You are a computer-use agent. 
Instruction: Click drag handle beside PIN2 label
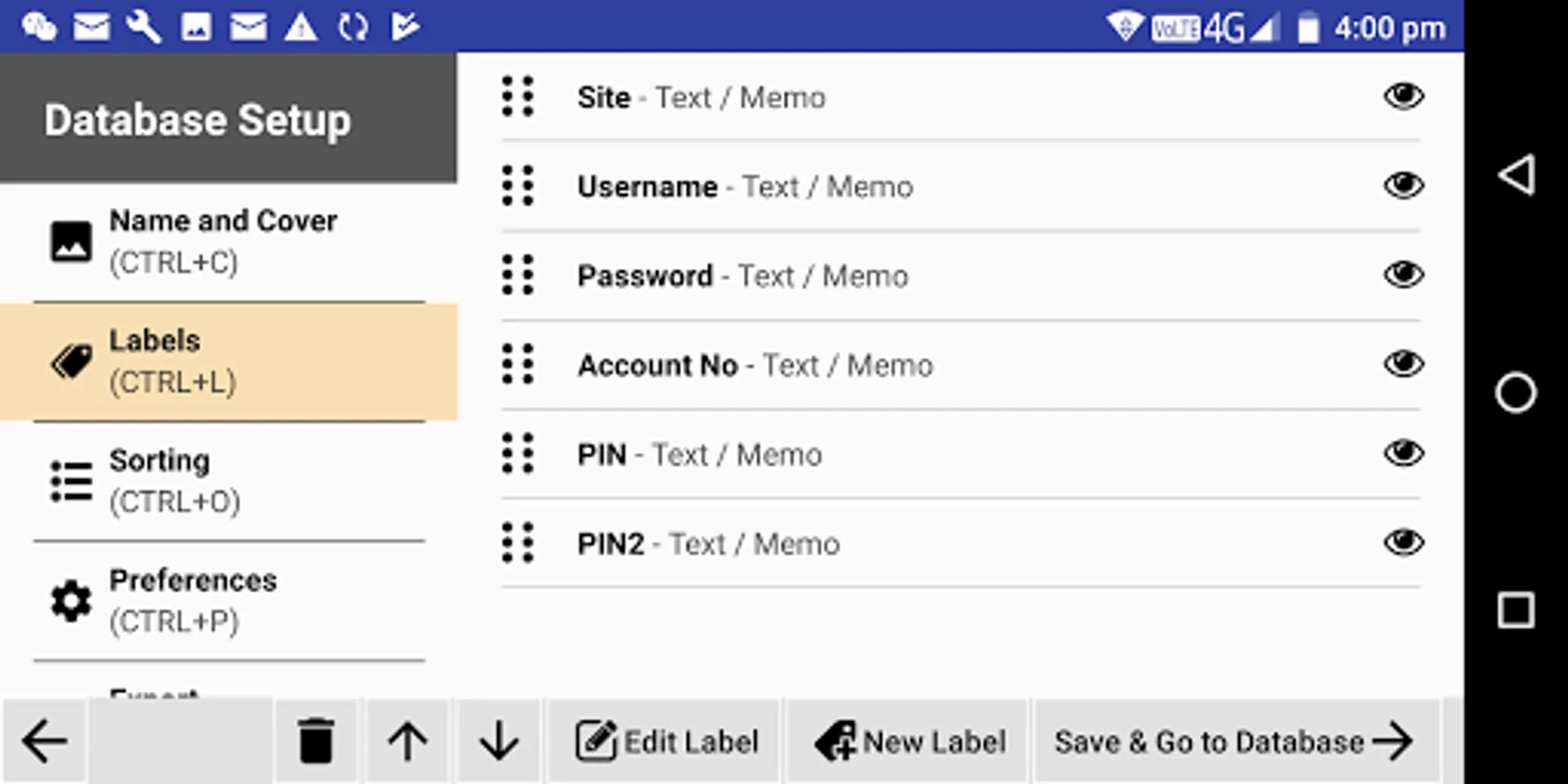point(518,543)
